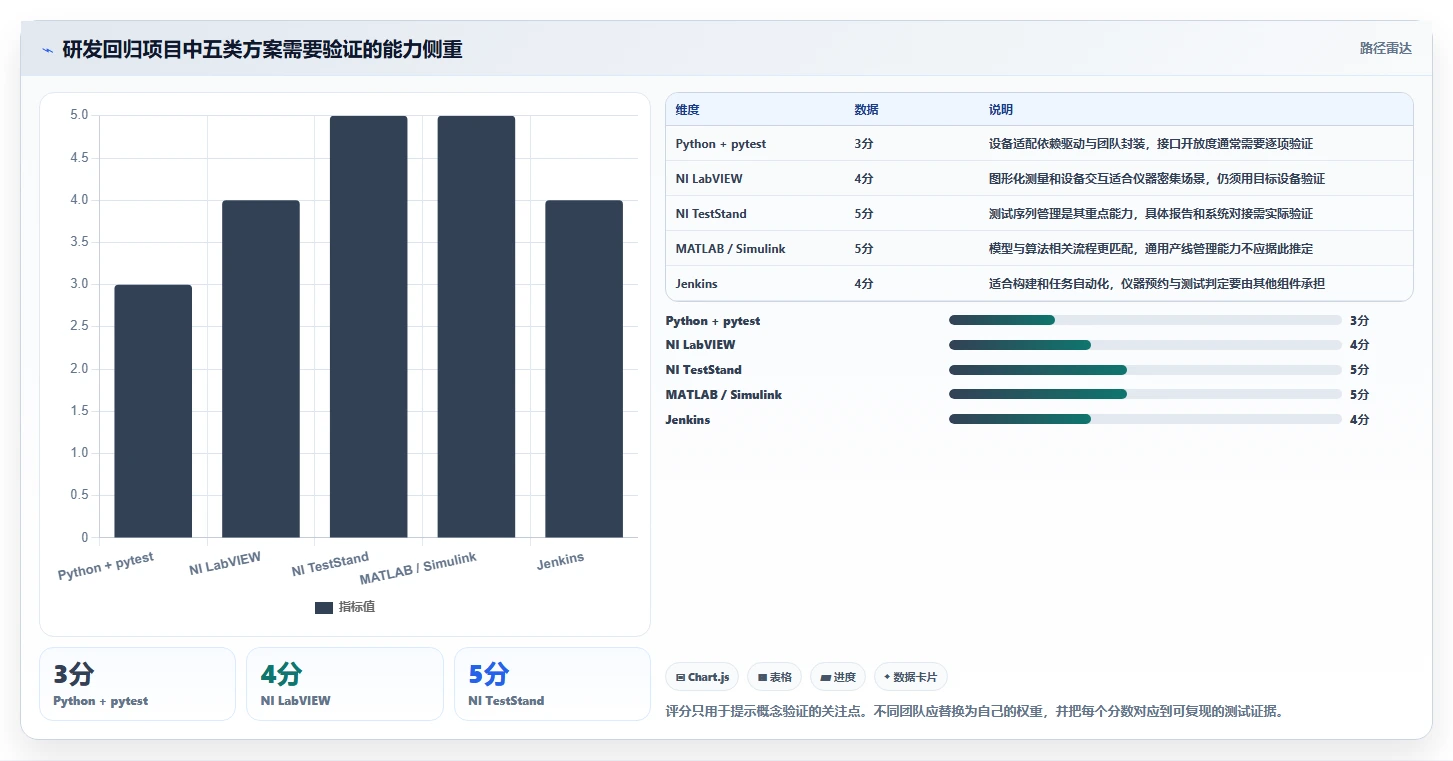The height and width of the screenshot is (761, 1453).
Task: Click the 3分 cell in the Python + pytest table row
Action: [864, 144]
